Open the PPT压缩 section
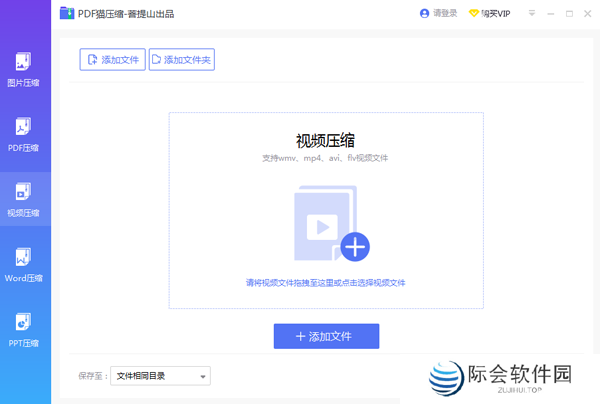This screenshot has width=600, height=404. click(24, 328)
